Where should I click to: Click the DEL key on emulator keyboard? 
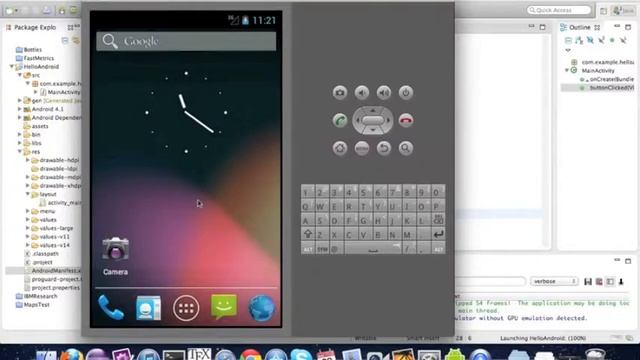(438, 220)
